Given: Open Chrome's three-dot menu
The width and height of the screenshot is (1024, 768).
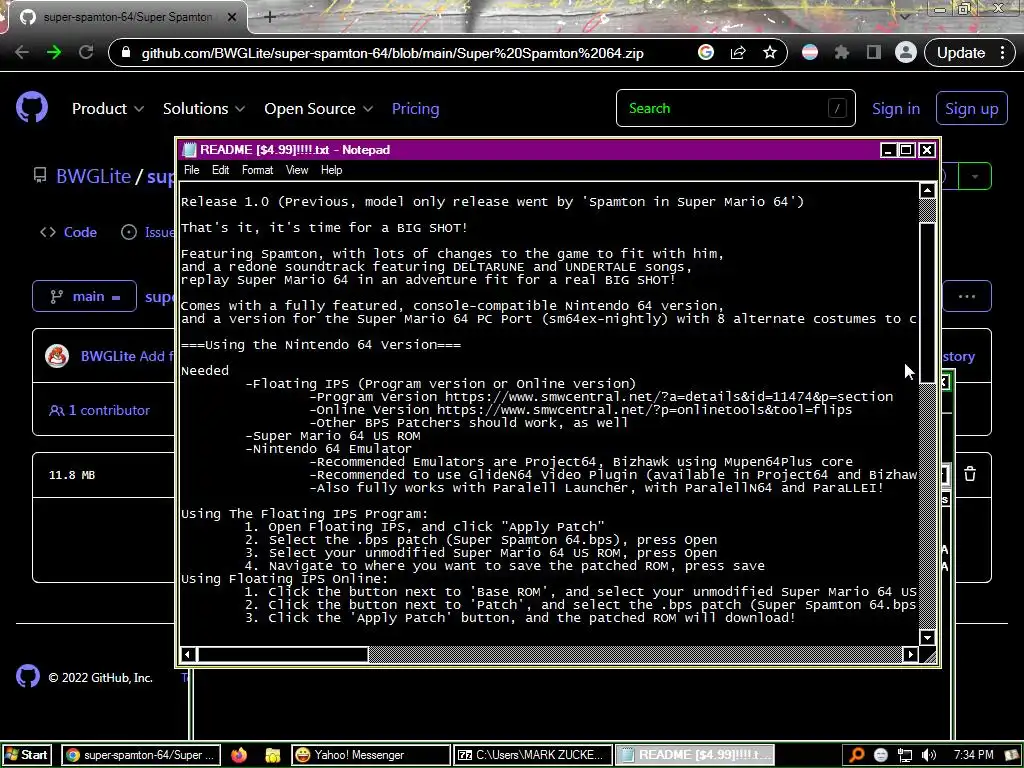Looking at the screenshot, I should click(x=1002, y=52).
